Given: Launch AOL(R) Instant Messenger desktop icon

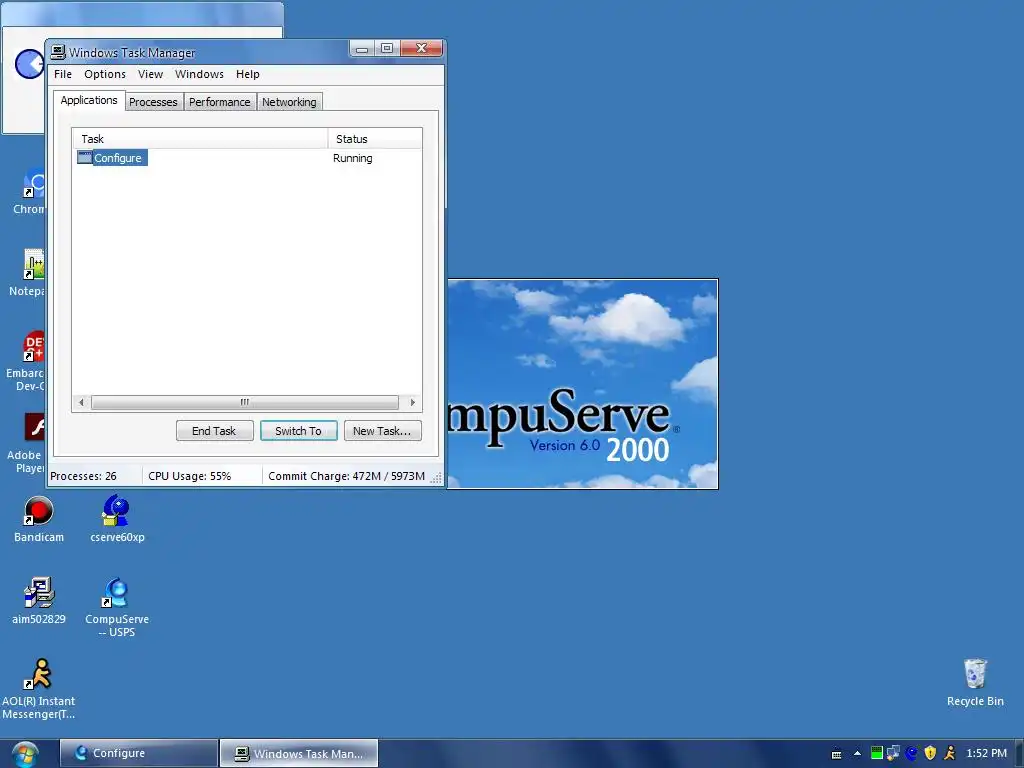Looking at the screenshot, I should 39,689.
